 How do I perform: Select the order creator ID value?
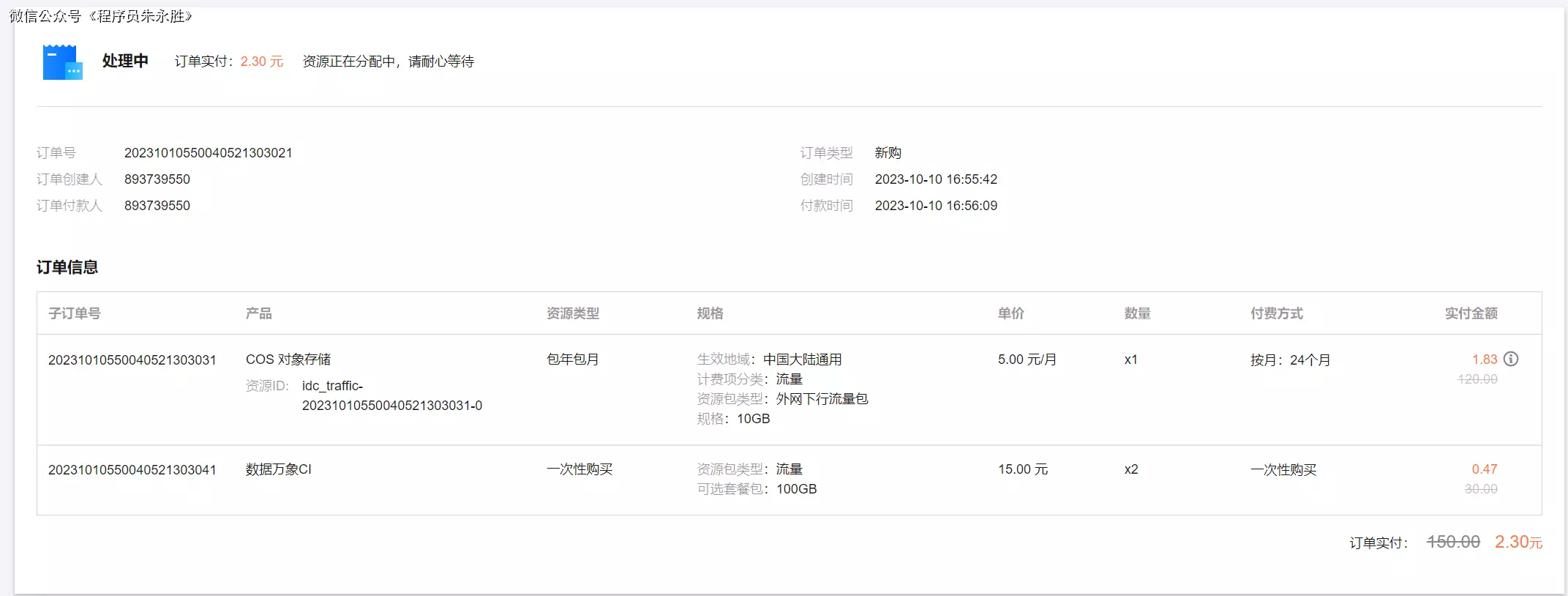pos(157,179)
